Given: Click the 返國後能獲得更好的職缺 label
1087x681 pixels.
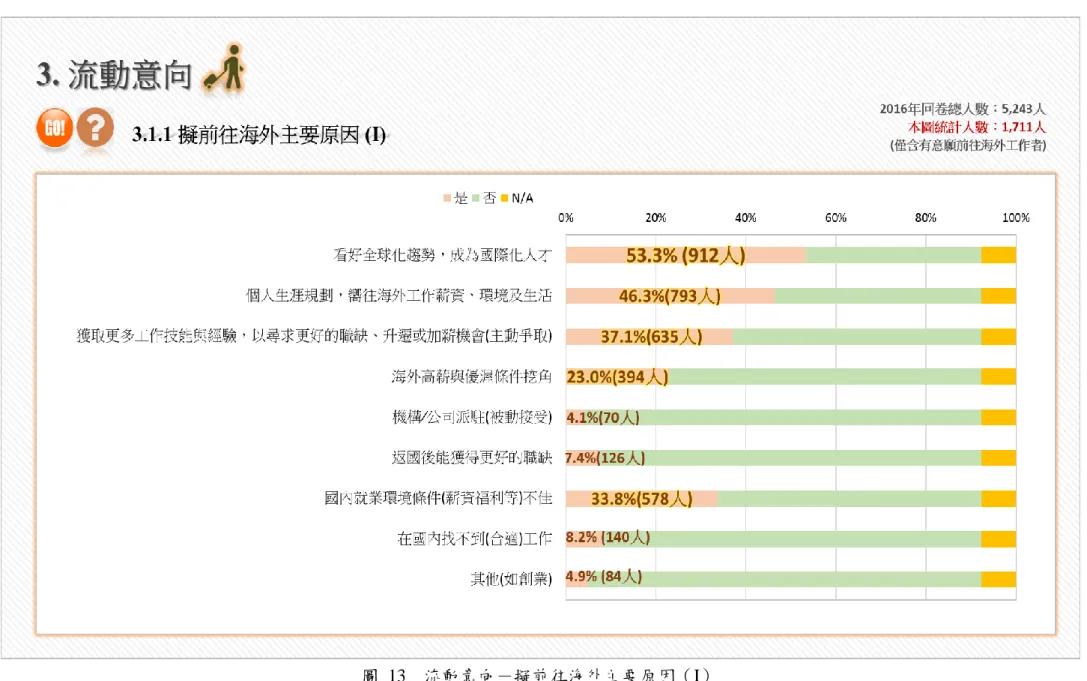Looking at the screenshot, I should [x=471, y=458].
